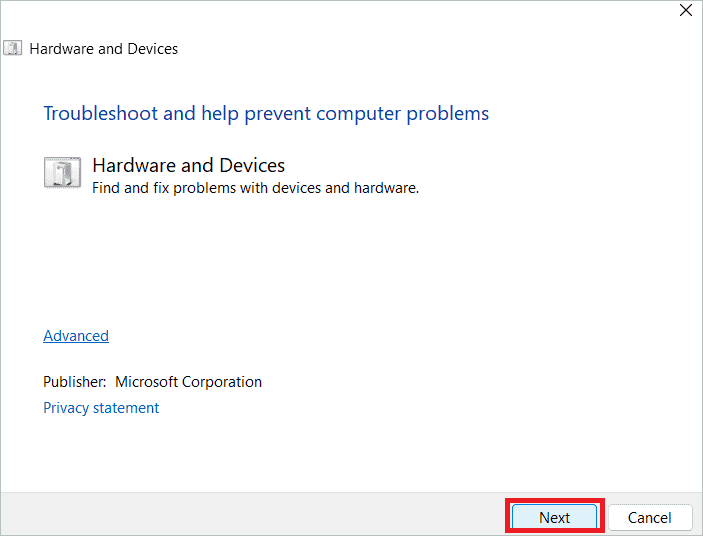Click the Microsoft Corporation publisher name
This screenshot has width=703, height=536.
(x=188, y=382)
